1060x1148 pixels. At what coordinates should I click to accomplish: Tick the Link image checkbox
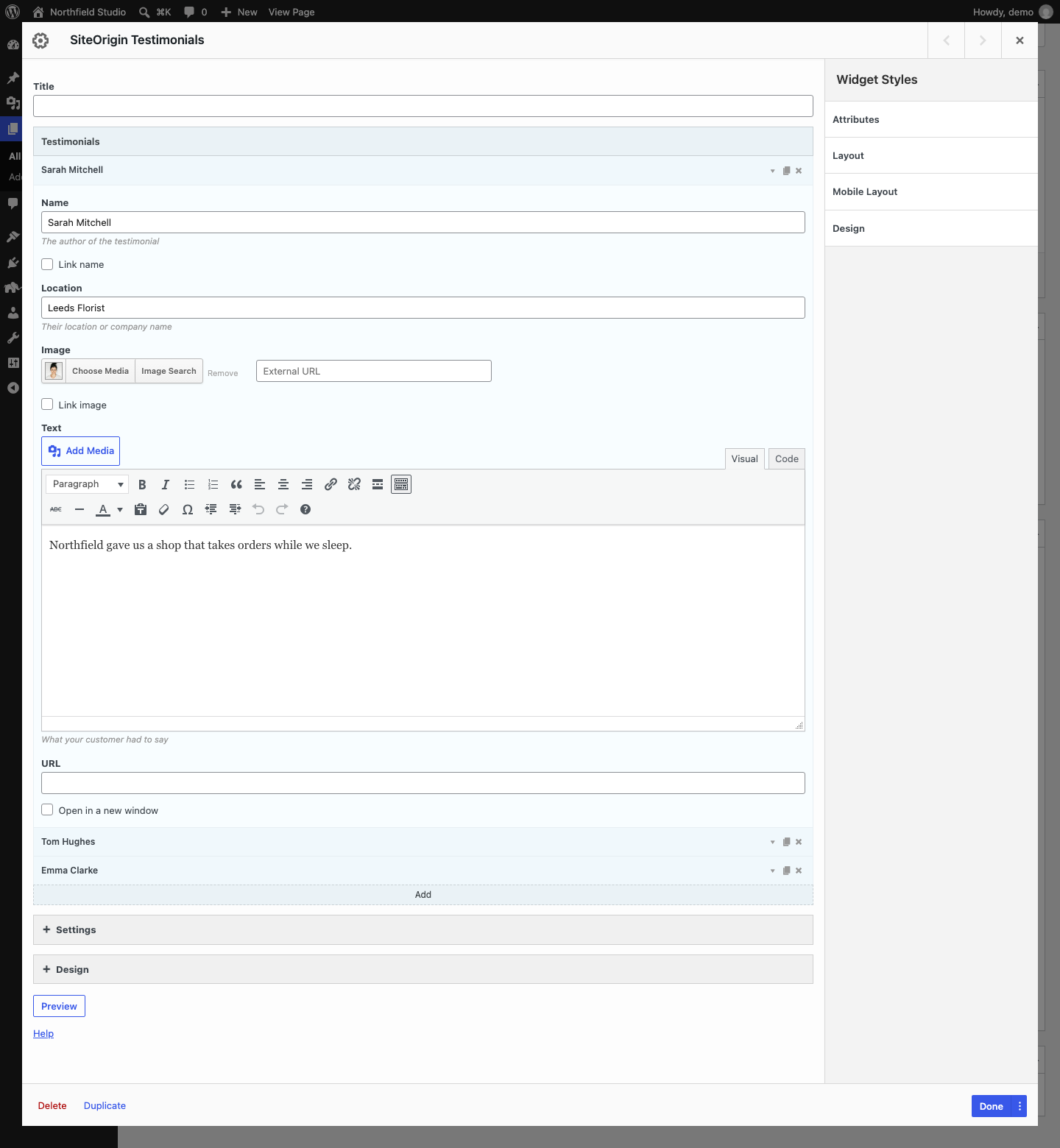tap(47, 404)
